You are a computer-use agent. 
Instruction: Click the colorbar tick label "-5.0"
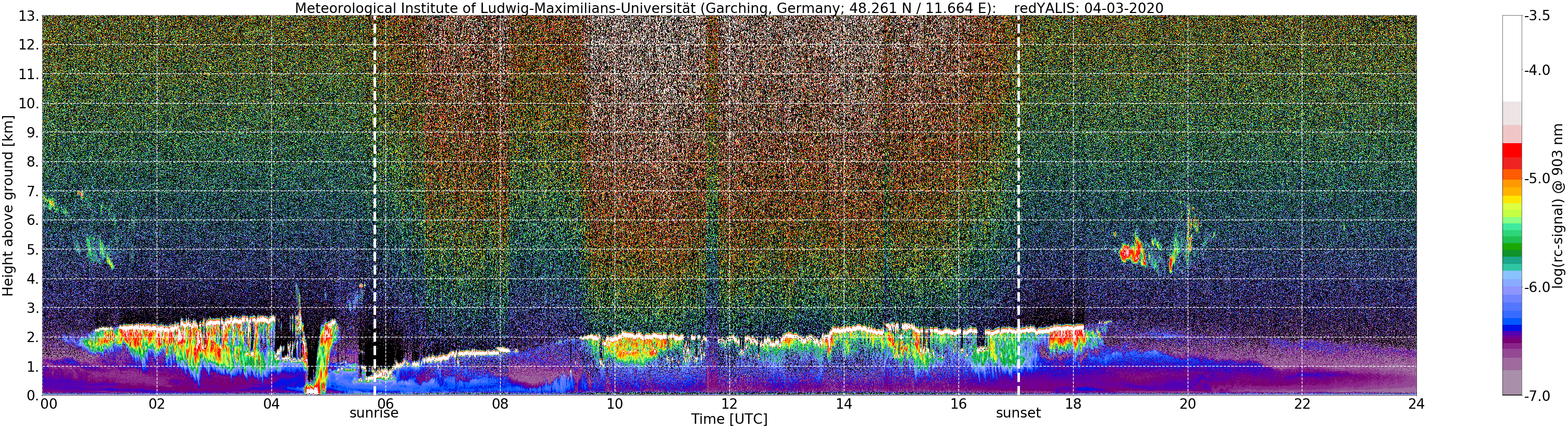click(1537, 178)
